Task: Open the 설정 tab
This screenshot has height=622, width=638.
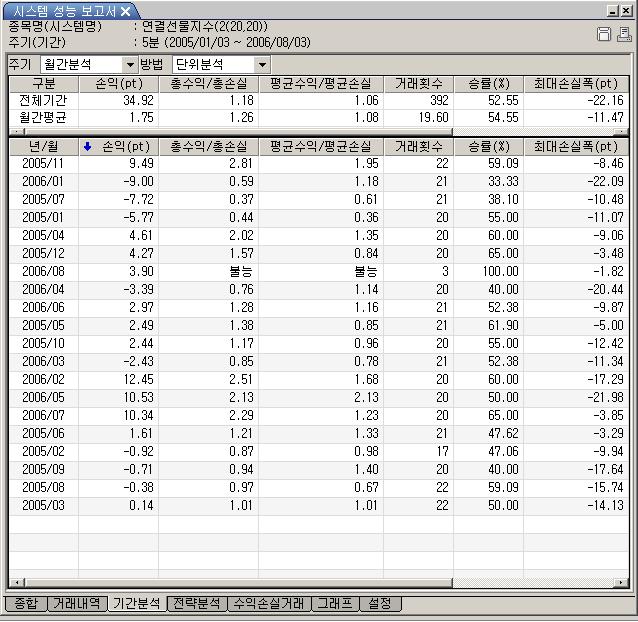Action: coord(380,604)
